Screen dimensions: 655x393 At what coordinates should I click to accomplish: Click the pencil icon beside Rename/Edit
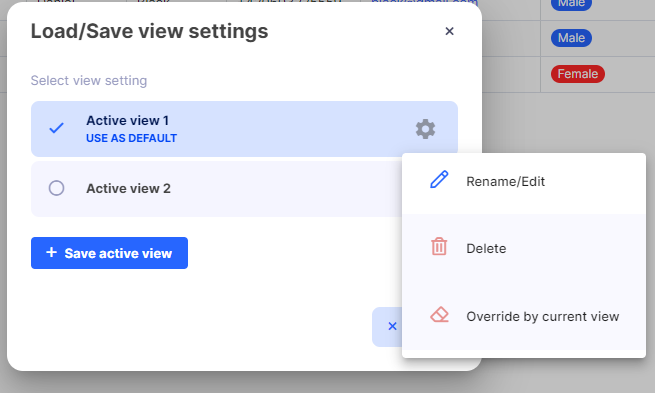pos(439,180)
